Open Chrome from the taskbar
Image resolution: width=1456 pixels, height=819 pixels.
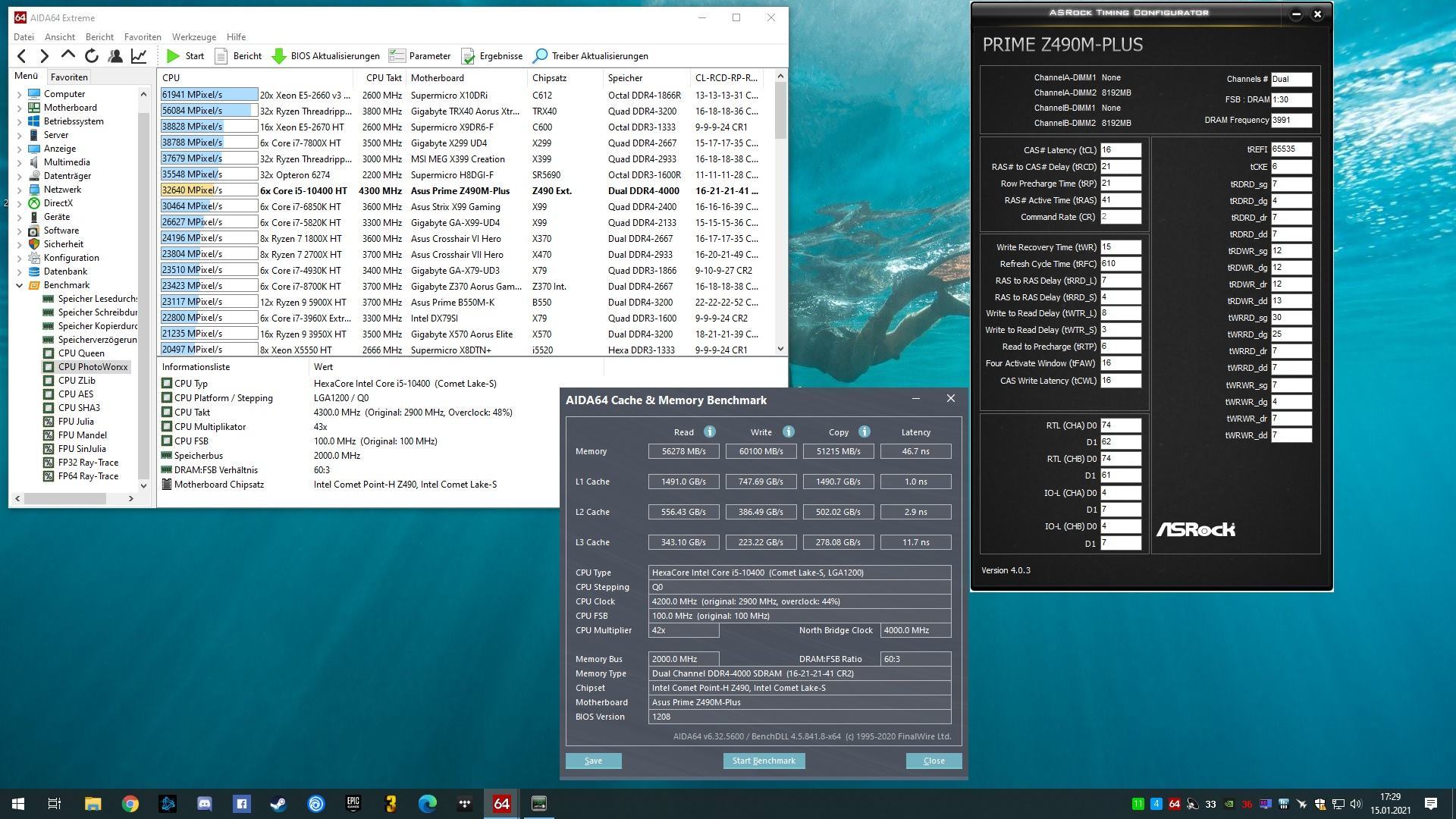(x=130, y=804)
